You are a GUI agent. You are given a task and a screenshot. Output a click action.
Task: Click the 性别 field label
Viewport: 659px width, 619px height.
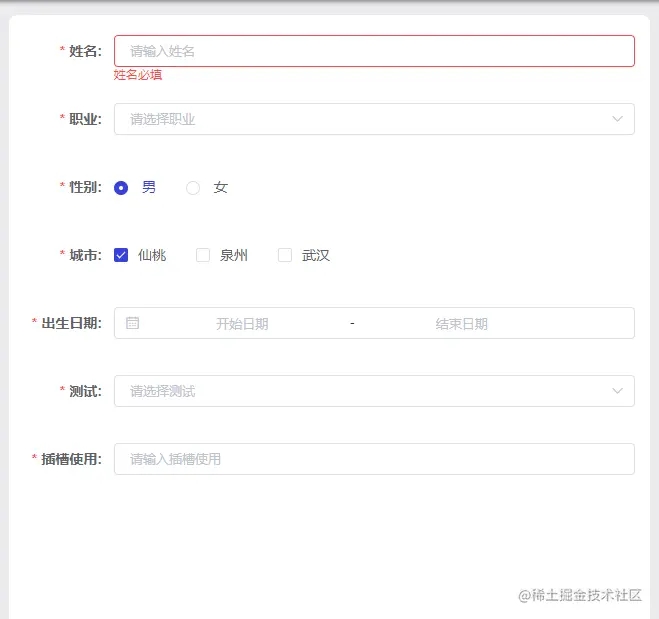[x=85, y=187]
